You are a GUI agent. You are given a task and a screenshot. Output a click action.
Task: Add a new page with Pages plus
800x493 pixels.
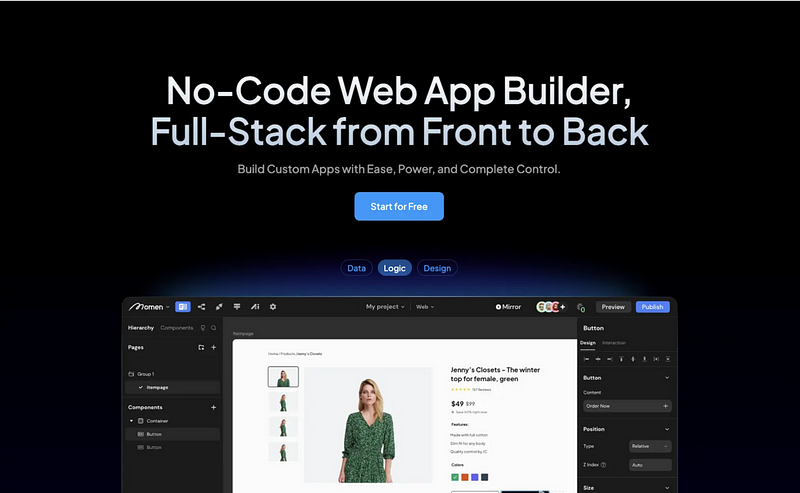pos(214,348)
